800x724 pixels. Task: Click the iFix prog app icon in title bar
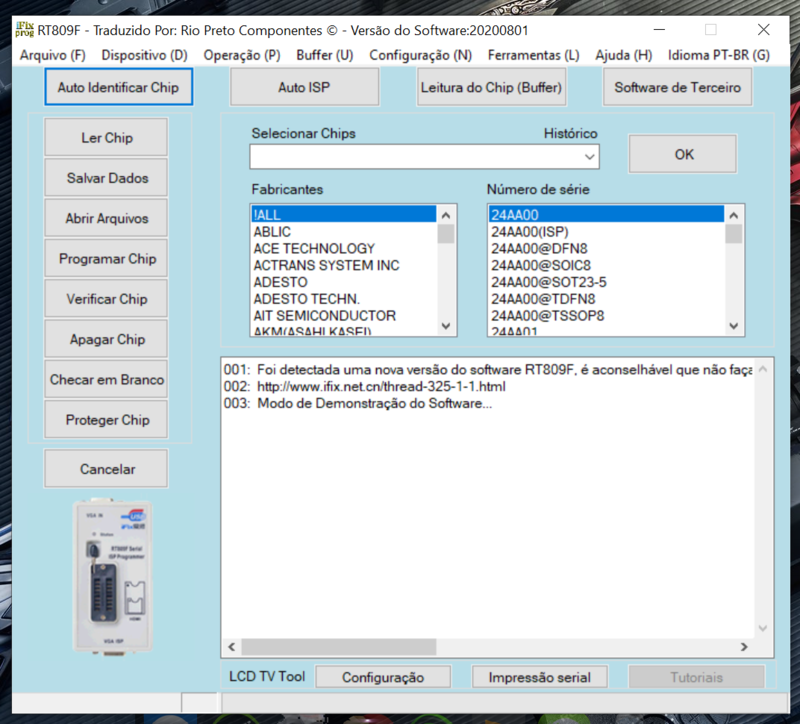(24, 29)
